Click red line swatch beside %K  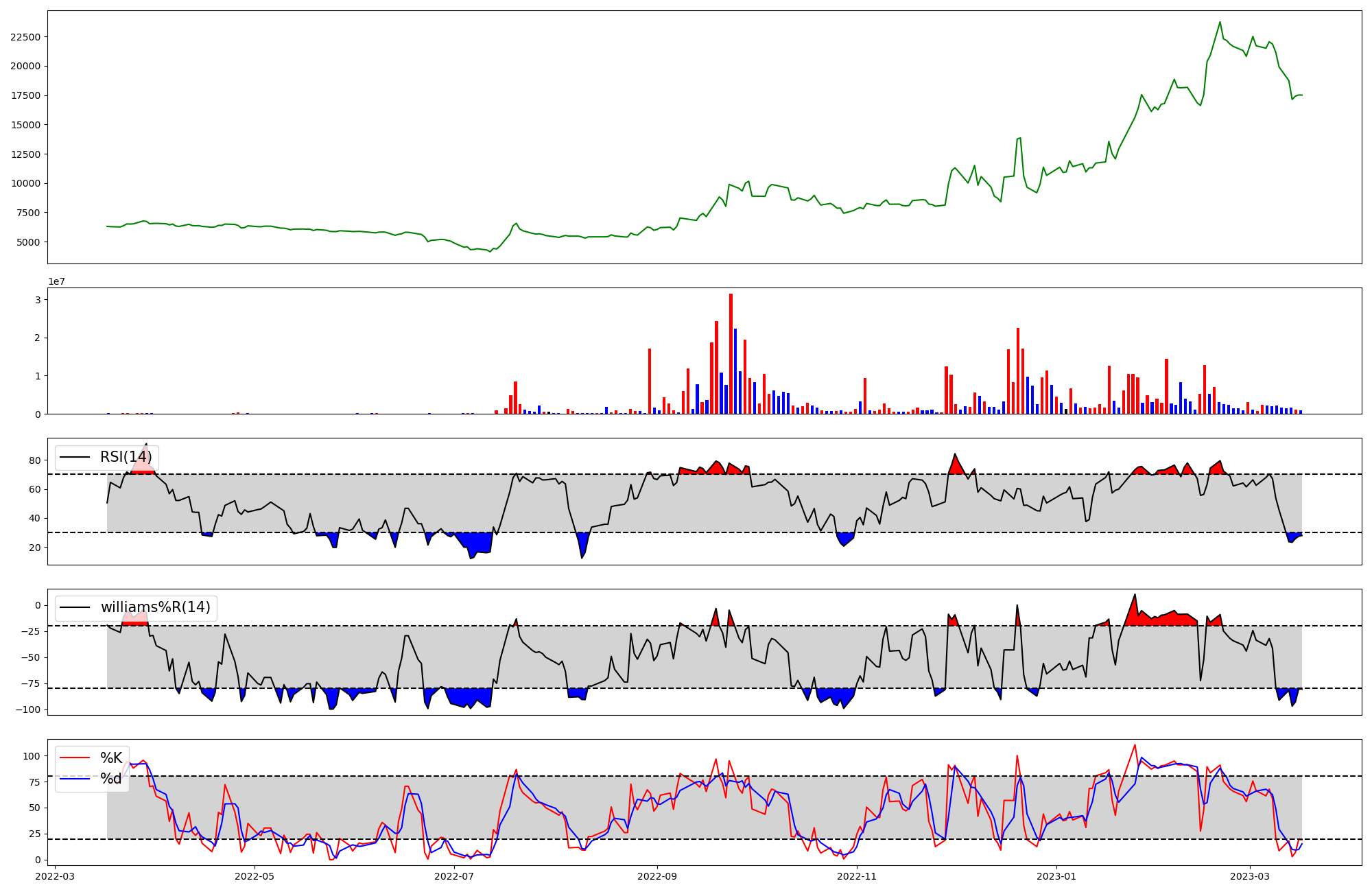[75, 758]
